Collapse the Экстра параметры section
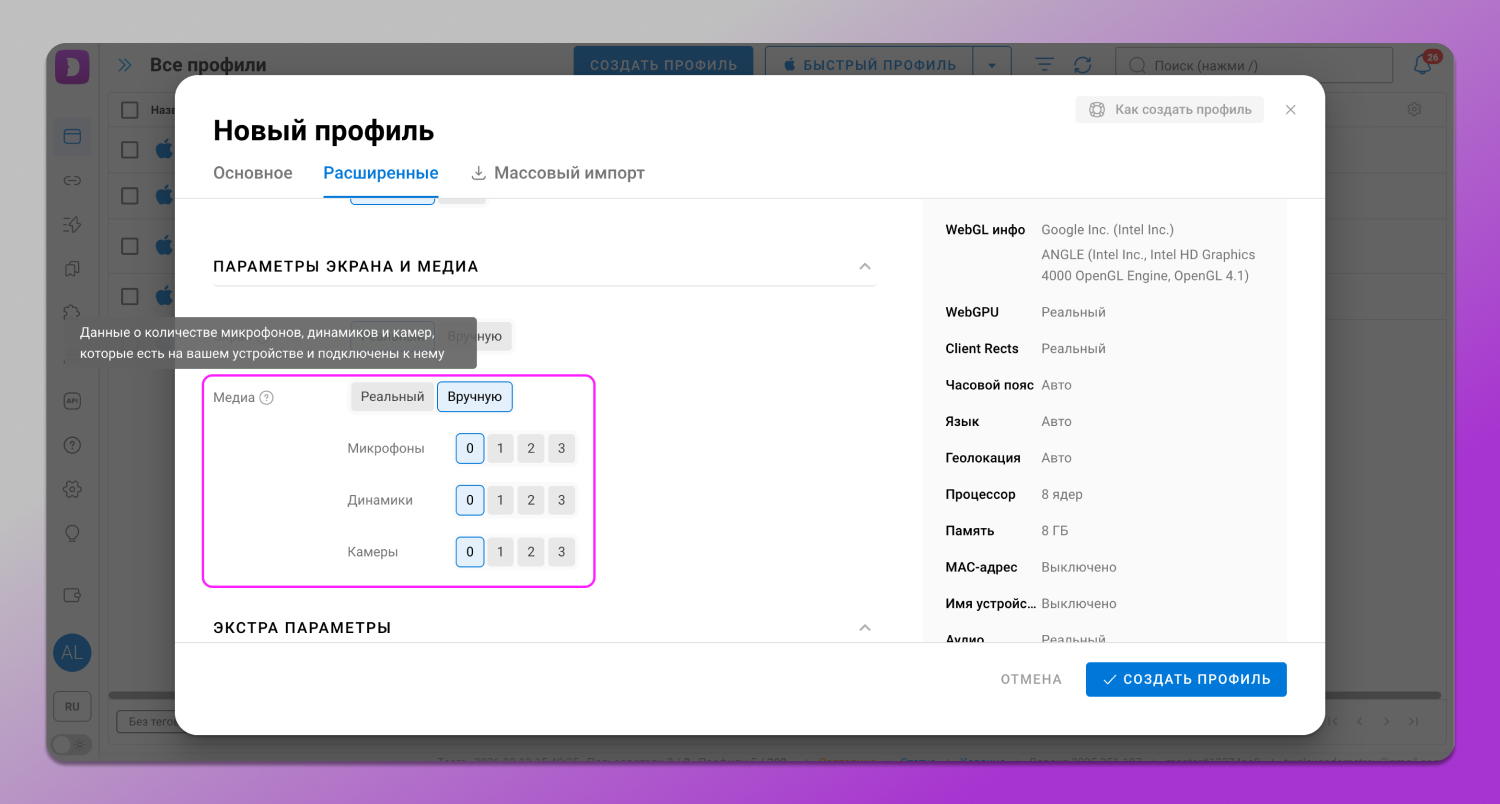1500x804 pixels. tap(865, 628)
